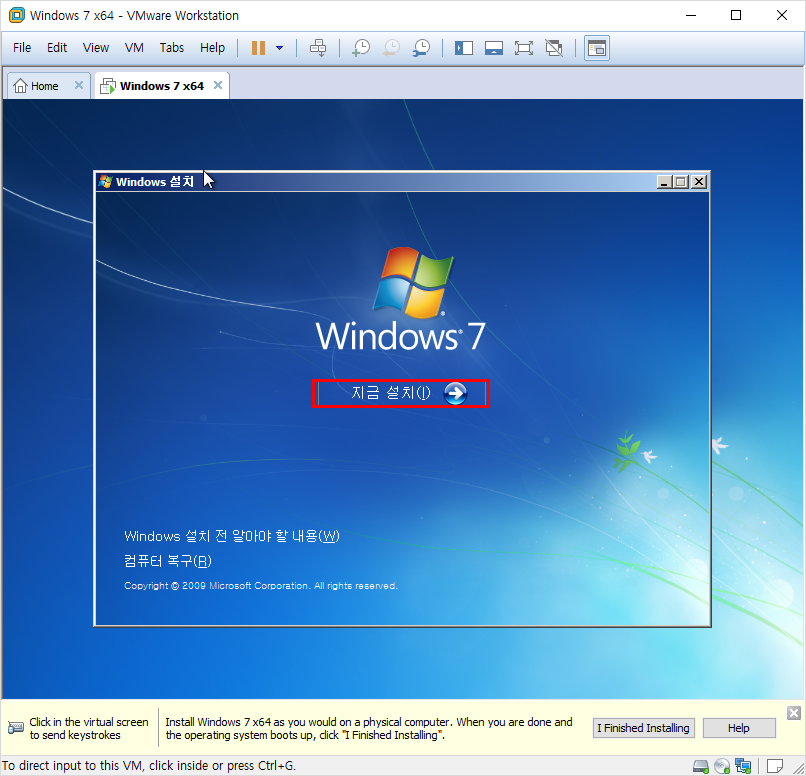Open the power options dropdown arrow
Screen dimensions: 806x776
click(280, 48)
